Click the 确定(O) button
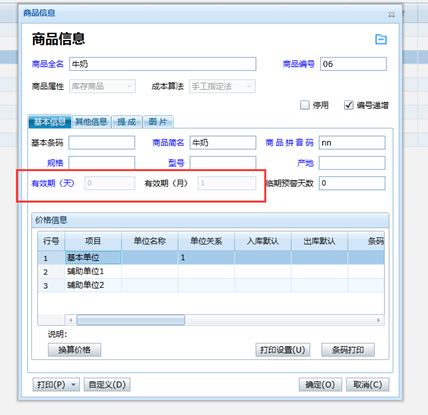 tap(320, 385)
